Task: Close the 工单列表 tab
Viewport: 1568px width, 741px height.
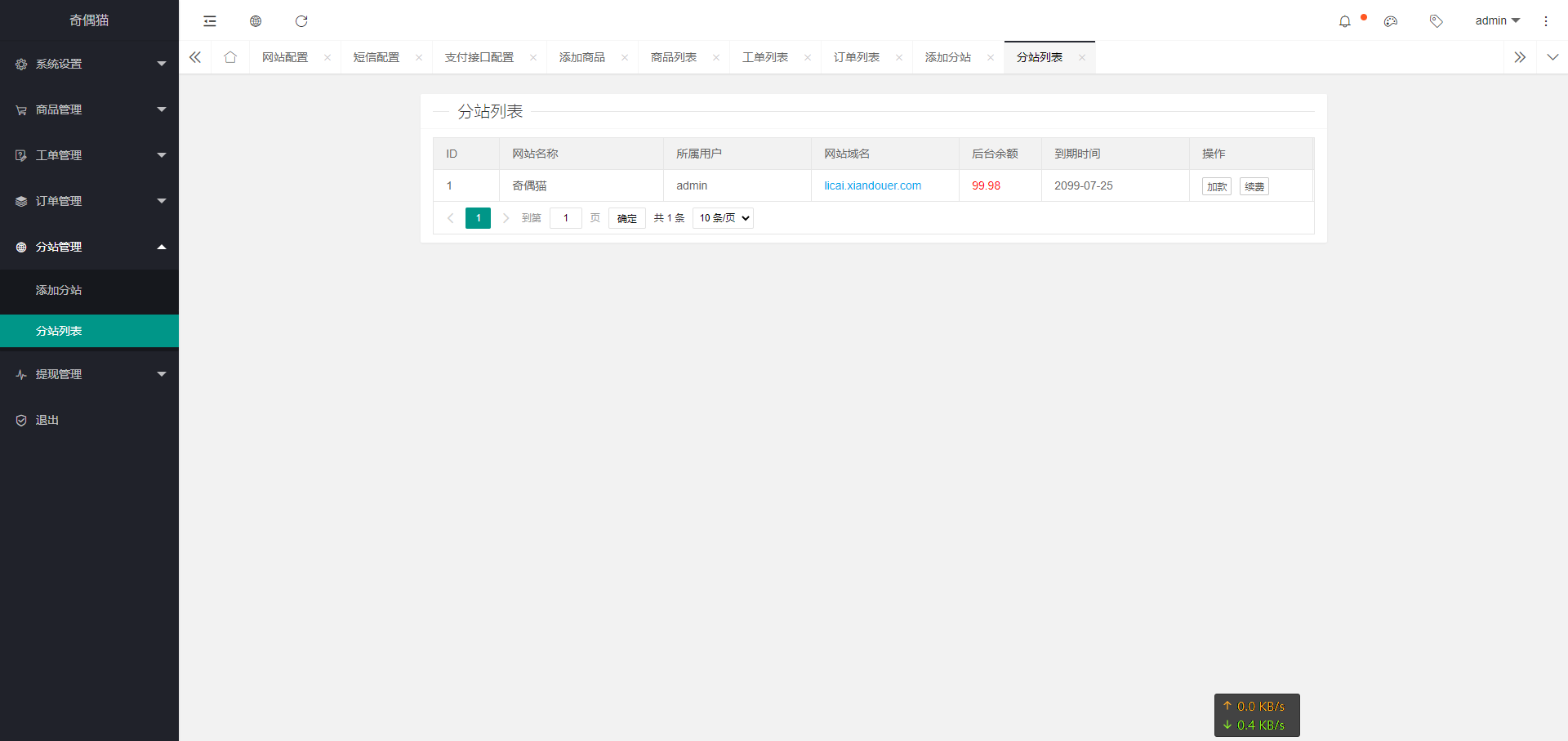Action: 808,57
